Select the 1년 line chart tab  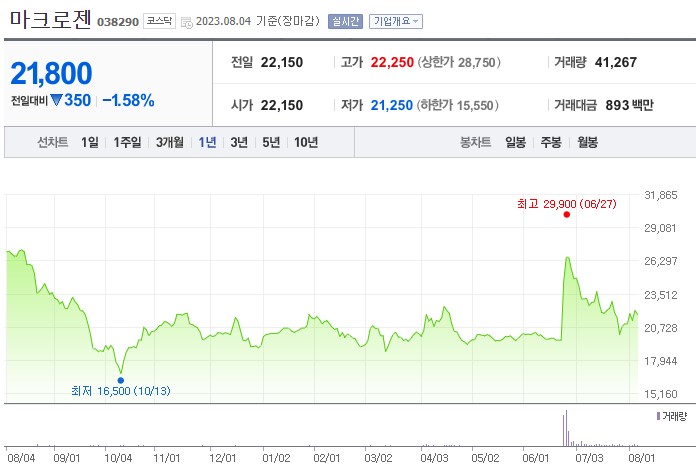coord(207,142)
